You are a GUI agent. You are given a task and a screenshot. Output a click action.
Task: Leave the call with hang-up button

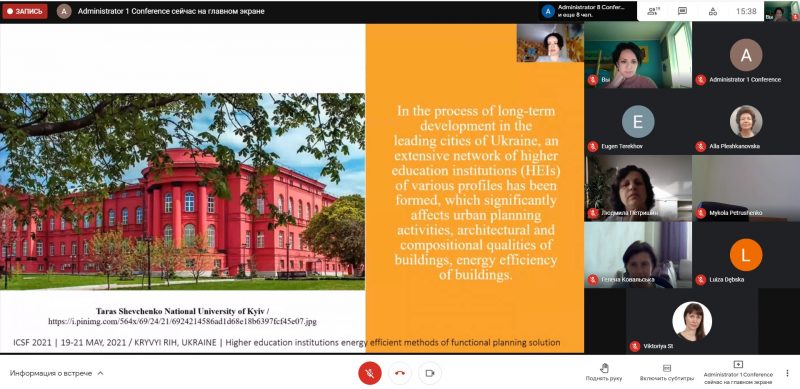pyautogui.click(x=400, y=373)
